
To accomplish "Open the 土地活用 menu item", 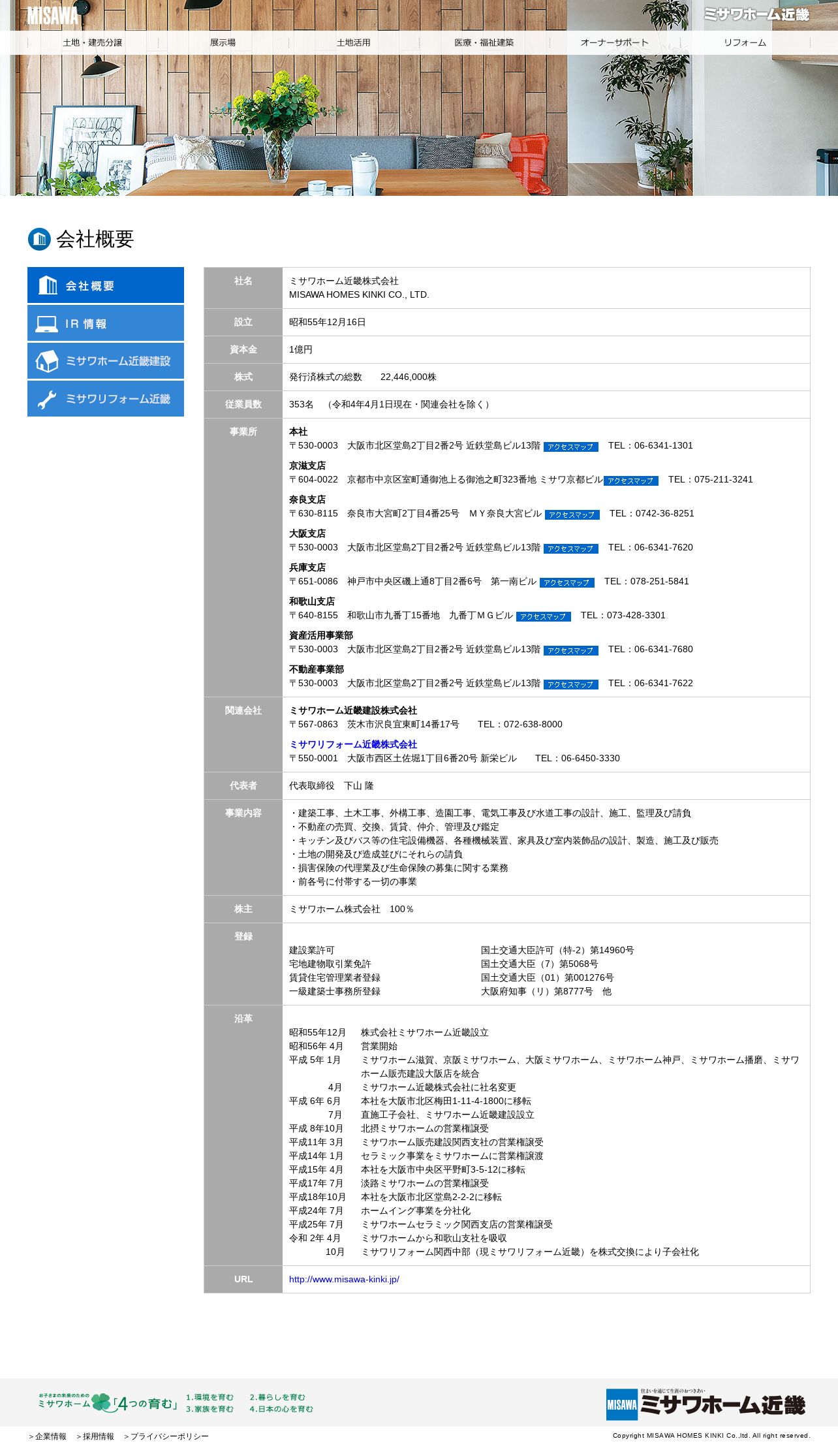I will pos(354,42).
